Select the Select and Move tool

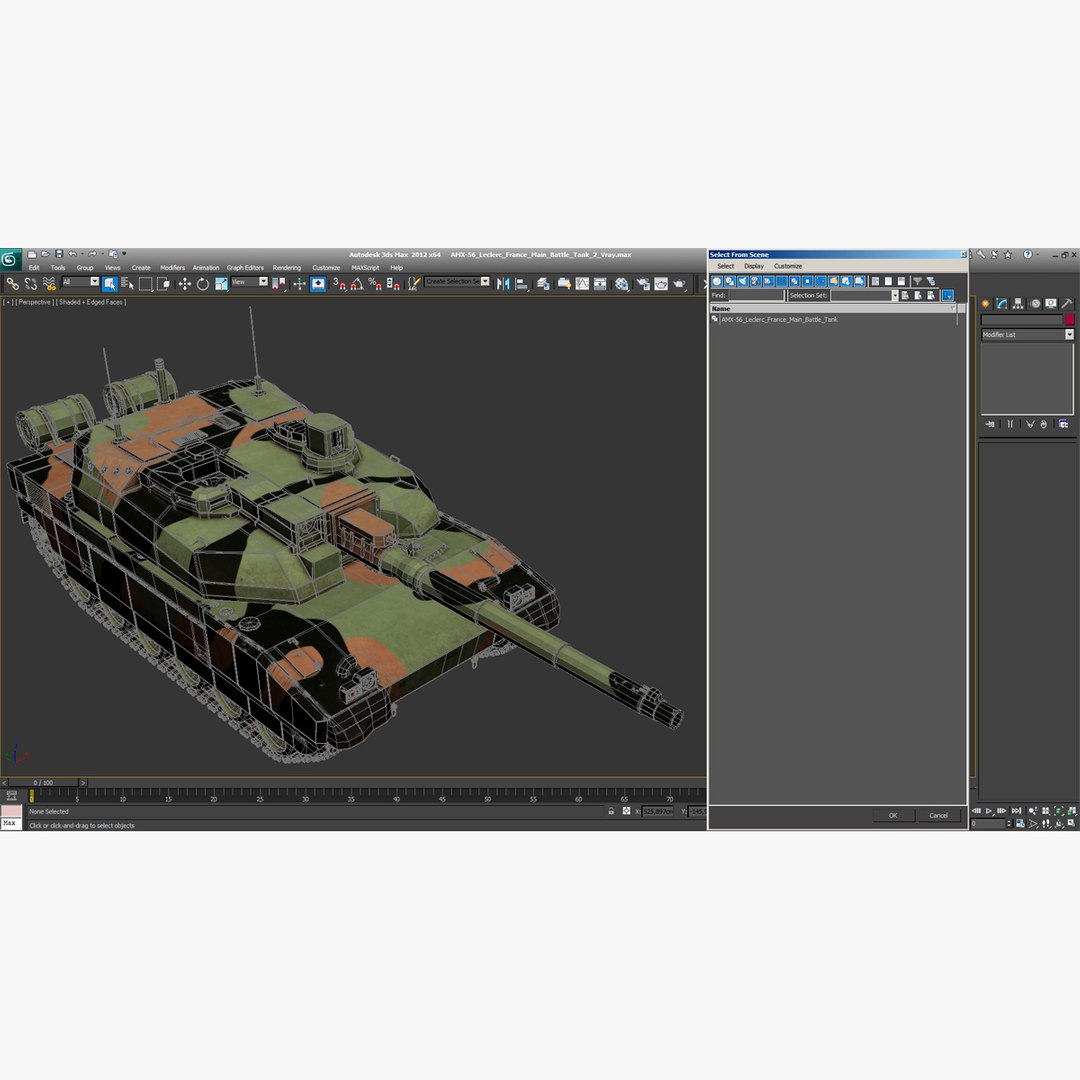click(185, 284)
